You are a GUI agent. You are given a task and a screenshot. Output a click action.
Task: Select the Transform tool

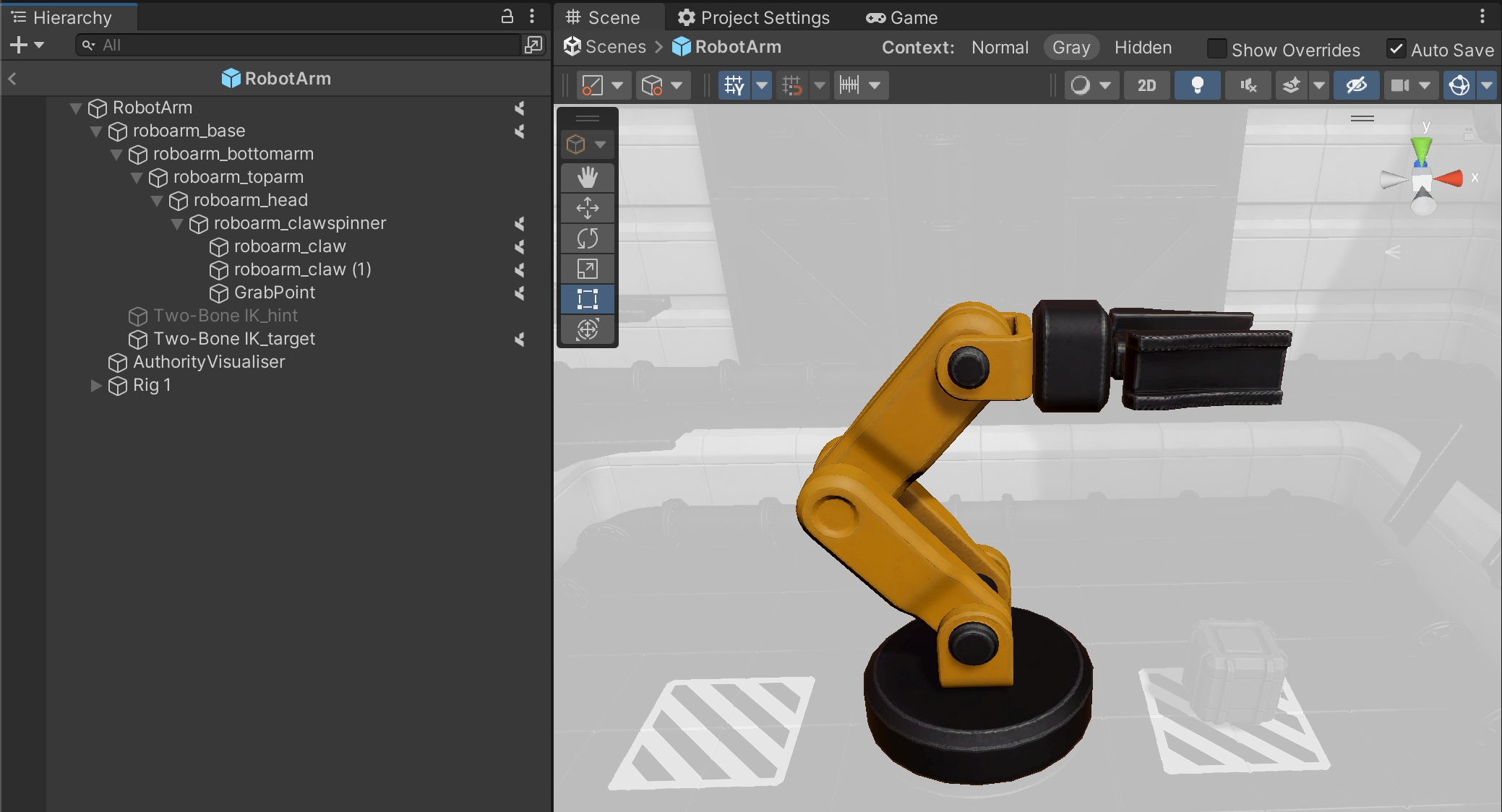coord(587,329)
